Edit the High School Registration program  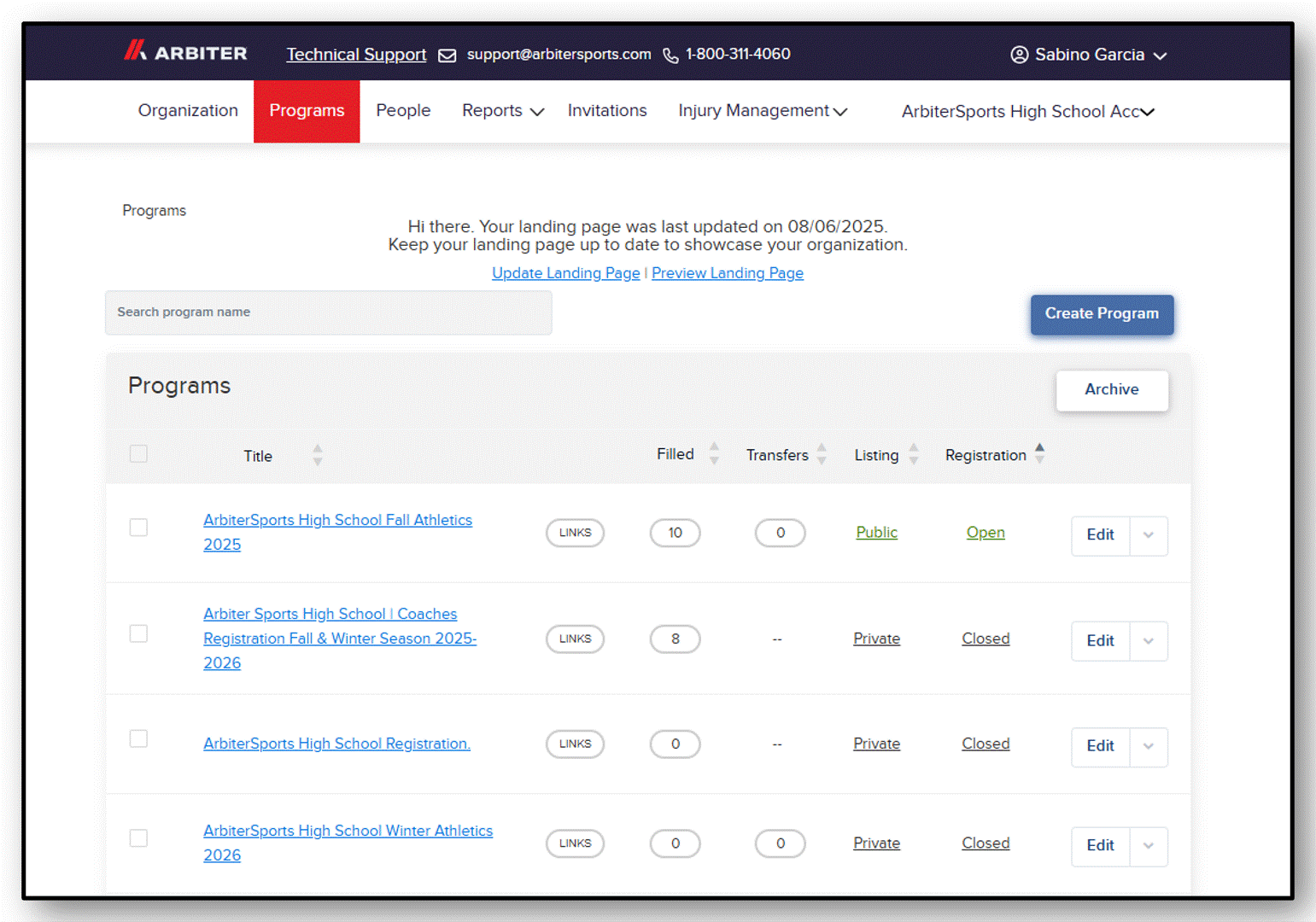pyautogui.click(x=1100, y=746)
